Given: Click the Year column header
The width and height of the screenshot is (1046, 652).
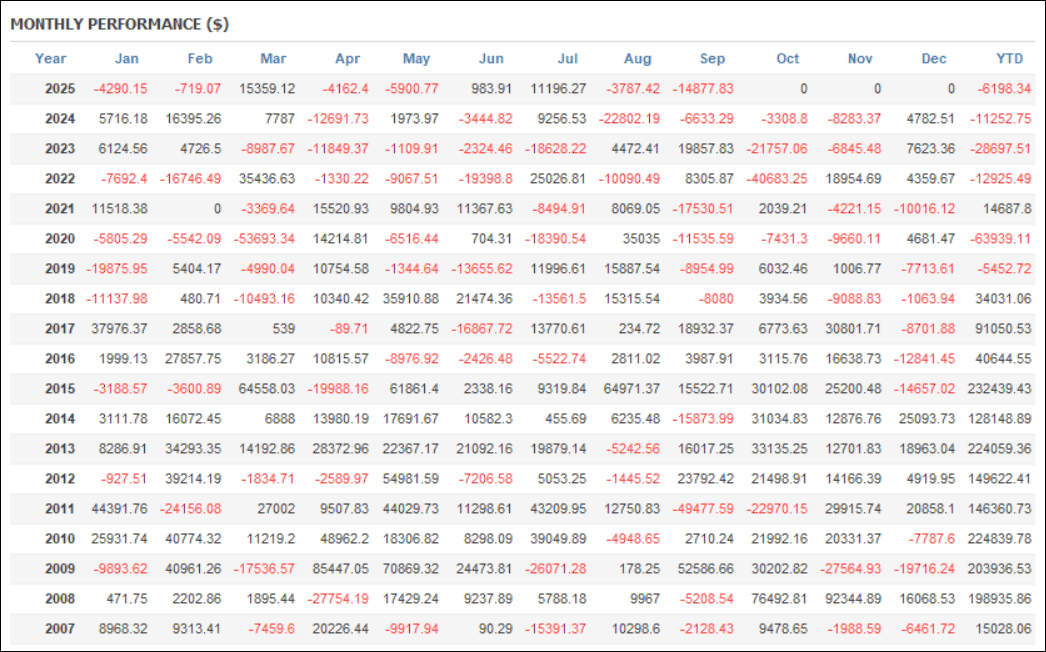Looking at the screenshot, I should [50, 58].
